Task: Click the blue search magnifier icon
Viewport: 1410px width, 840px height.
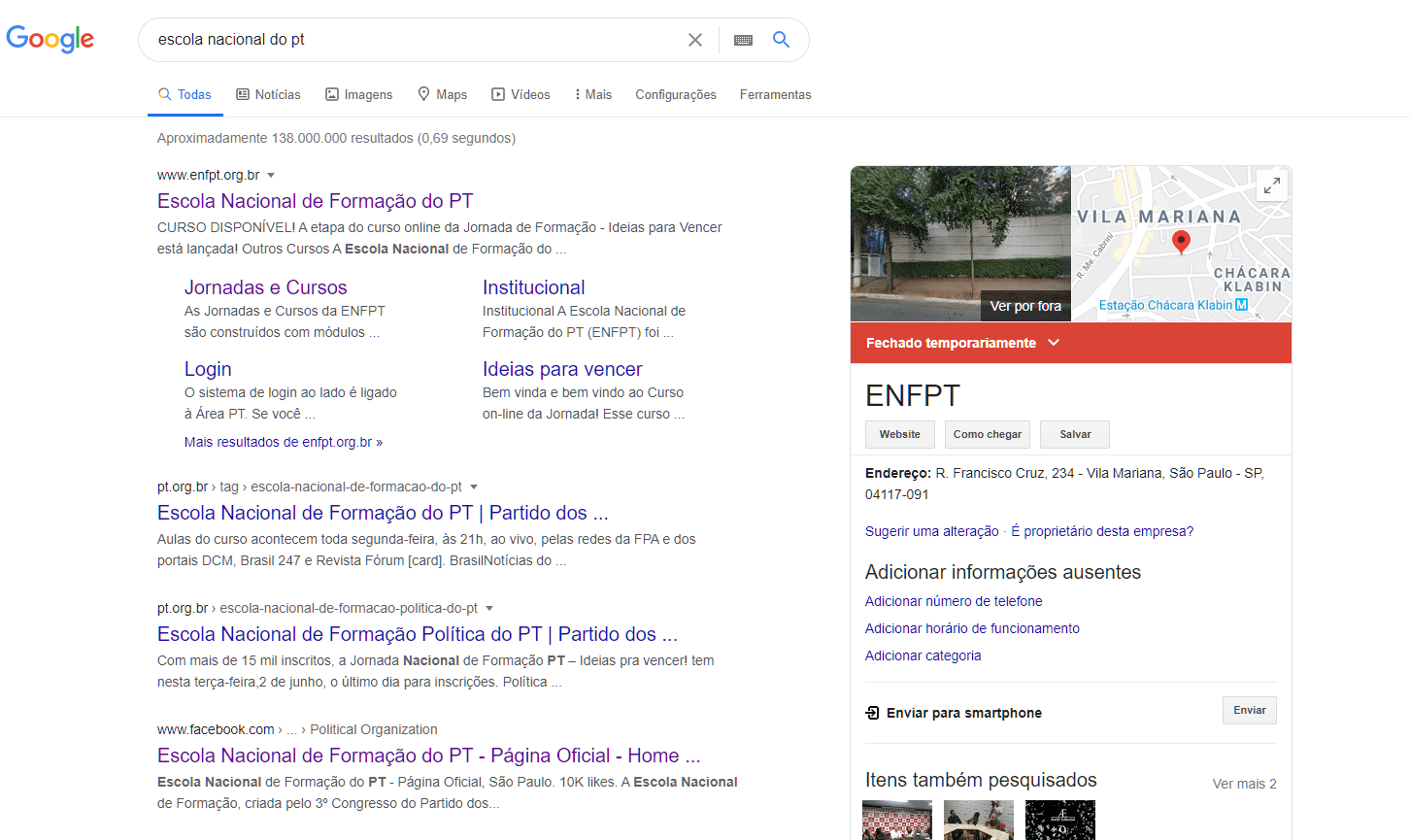Action: [781, 40]
